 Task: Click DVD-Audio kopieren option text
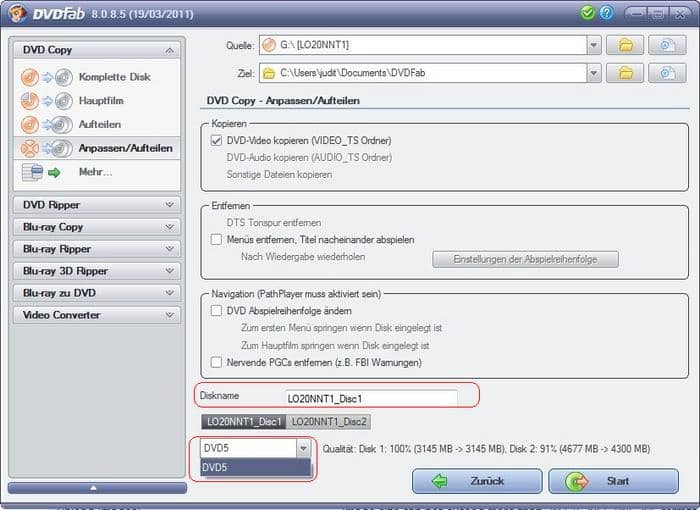coord(309,158)
